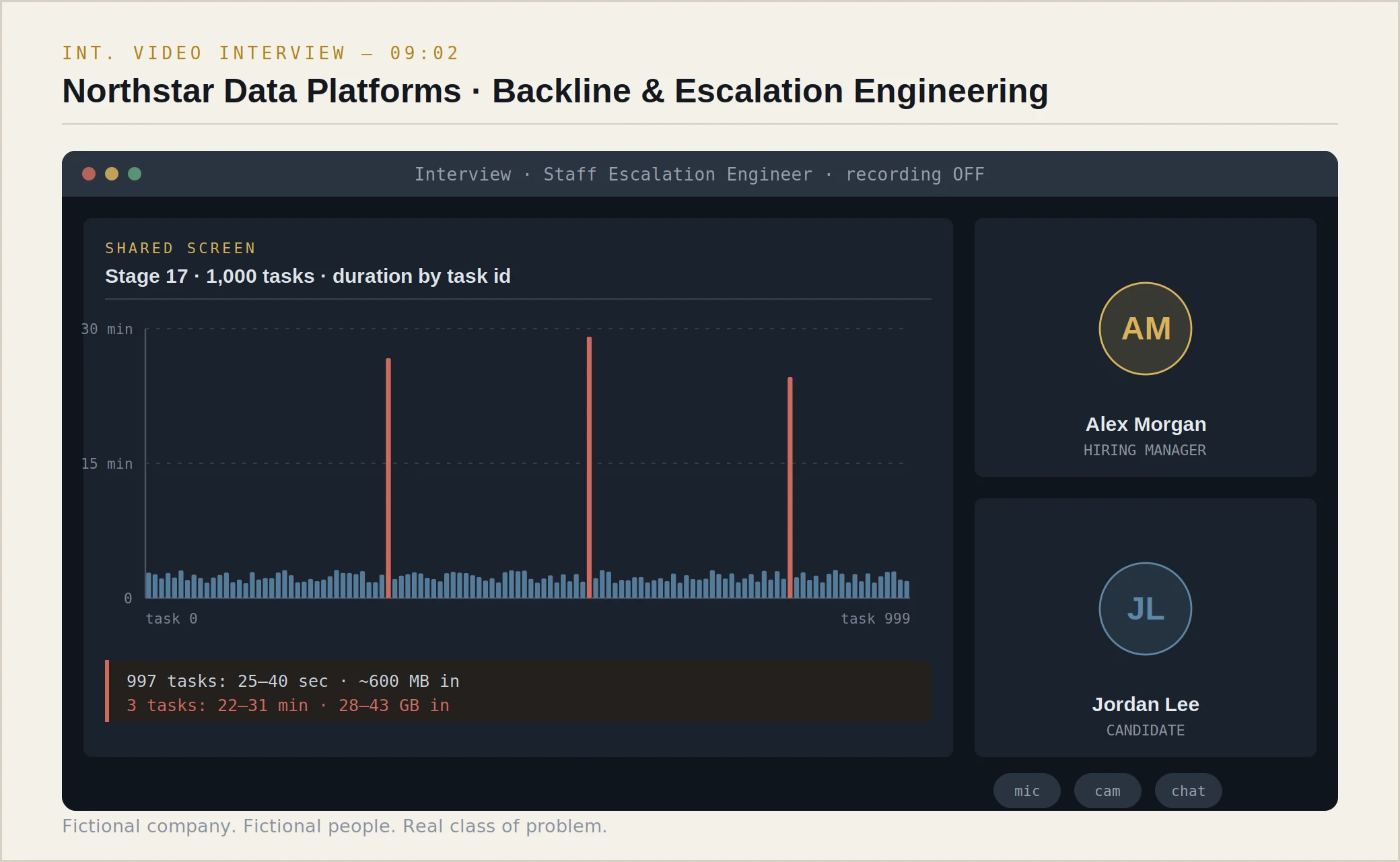Viewport: 1400px width, 862px height.
Task: Click the '15 min' axis label
Action: tap(107, 463)
